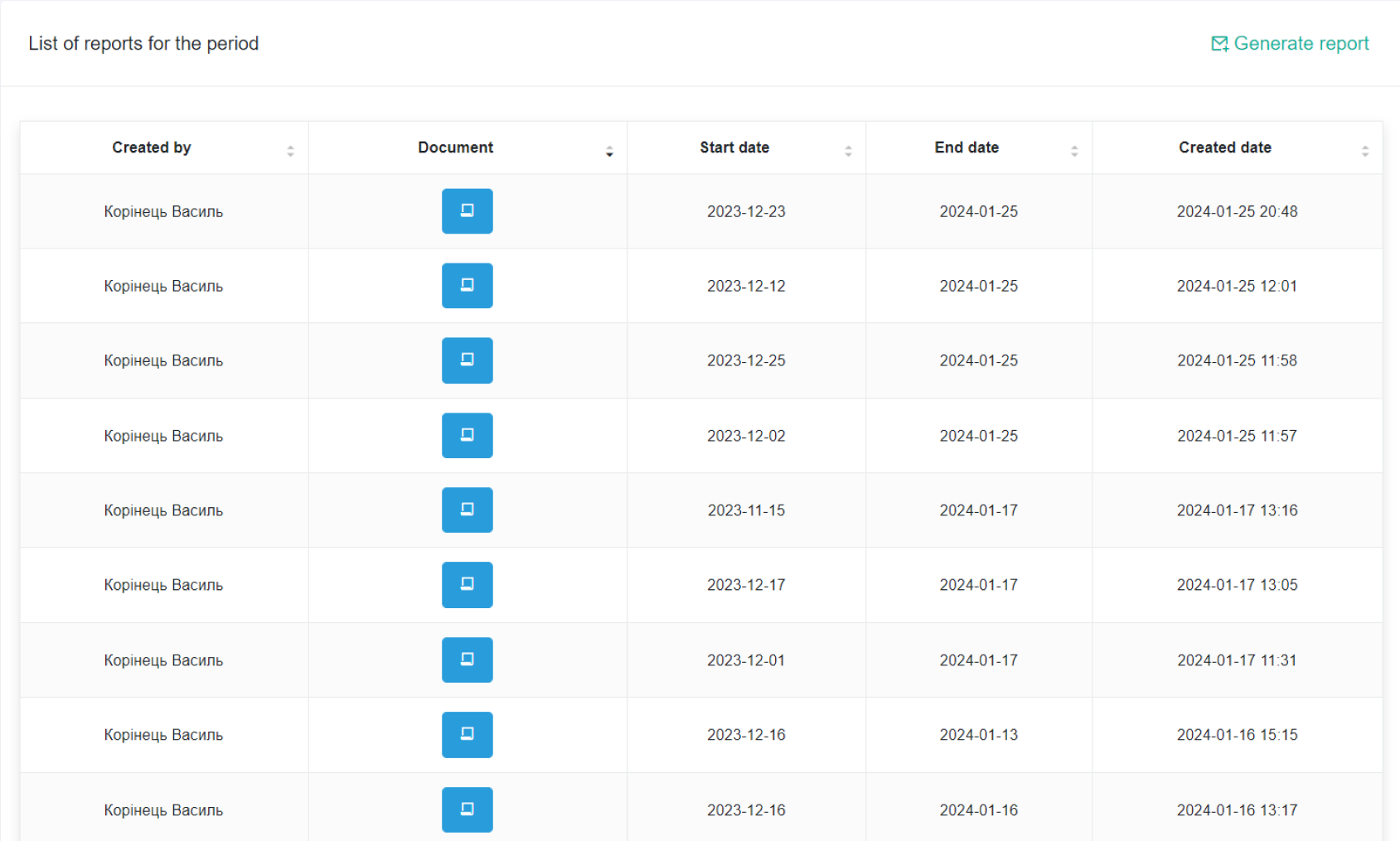Select the 2024-01-25 20:48 created date cell
This screenshot has height=841, width=1400.
coord(1237,212)
